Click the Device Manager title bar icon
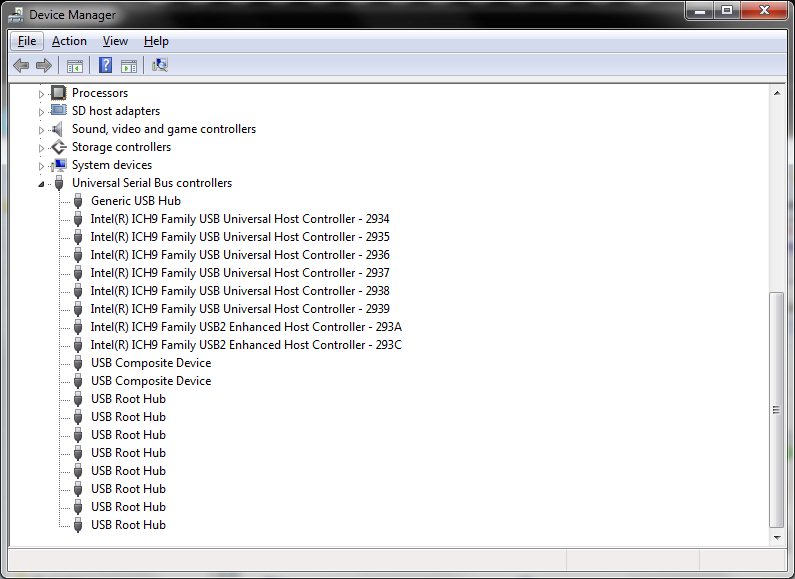795x579 pixels. [x=16, y=15]
